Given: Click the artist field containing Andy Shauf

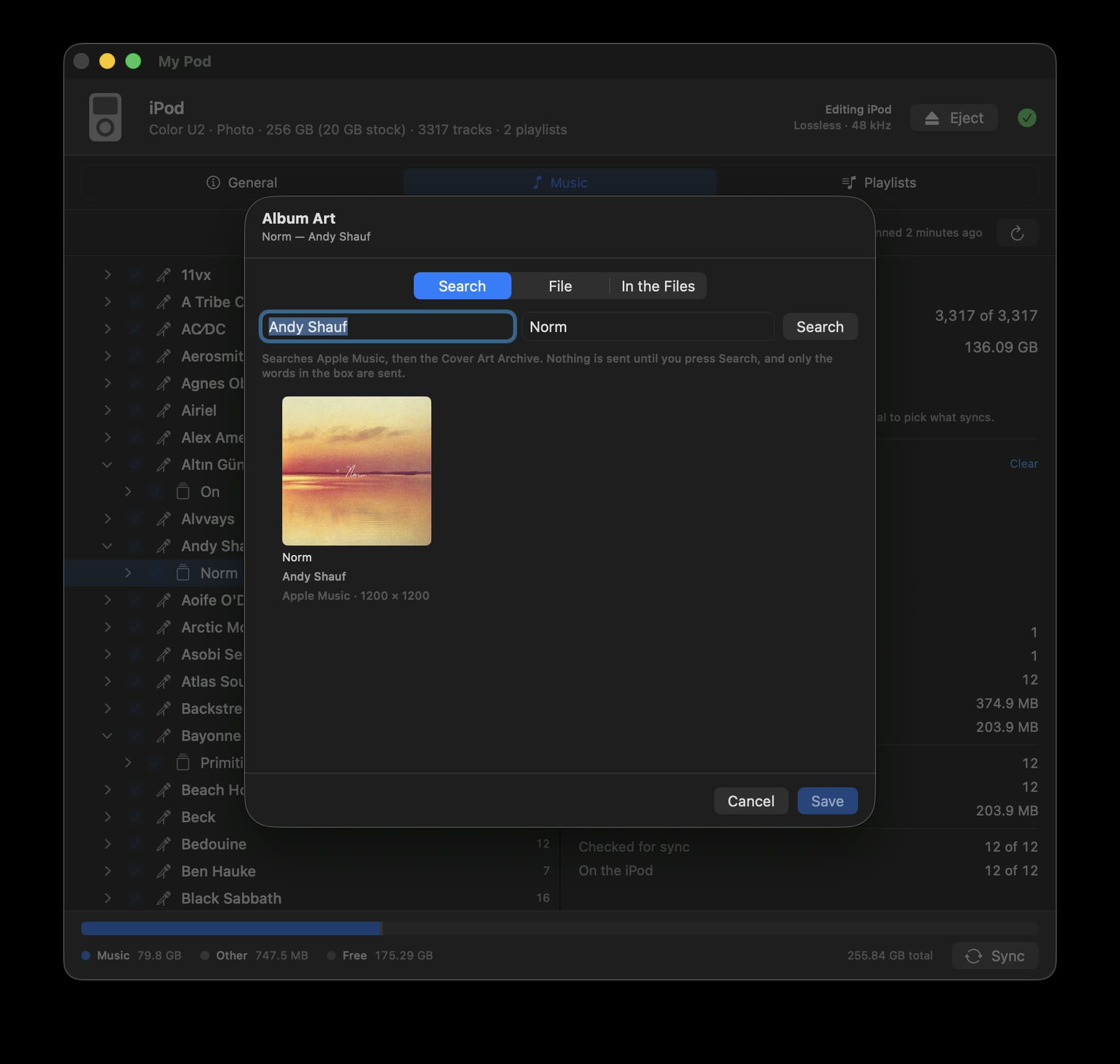Looking at the screenshot, I should click(x=388, y=327).
